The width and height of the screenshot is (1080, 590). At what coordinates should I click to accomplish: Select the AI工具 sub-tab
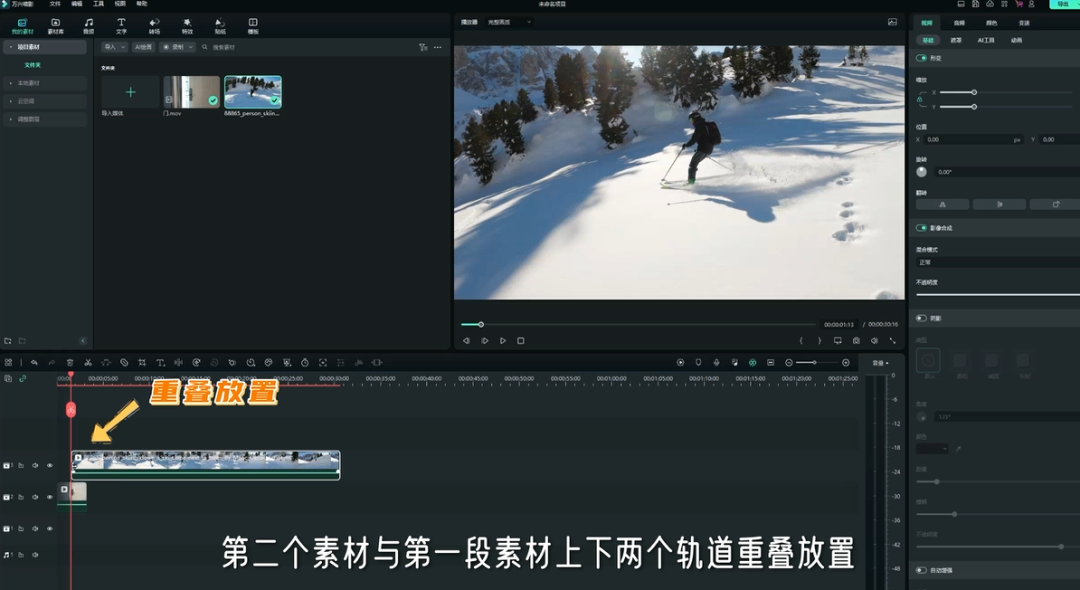click(x=986, y=41)
